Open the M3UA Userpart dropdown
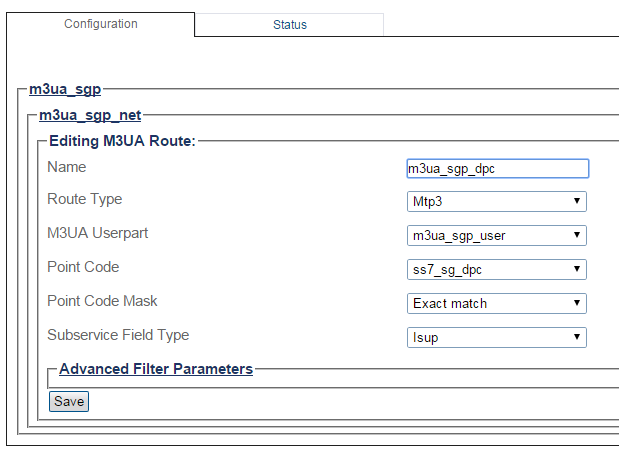This screenshot has height=461, width=619. (x=497, y=235)
